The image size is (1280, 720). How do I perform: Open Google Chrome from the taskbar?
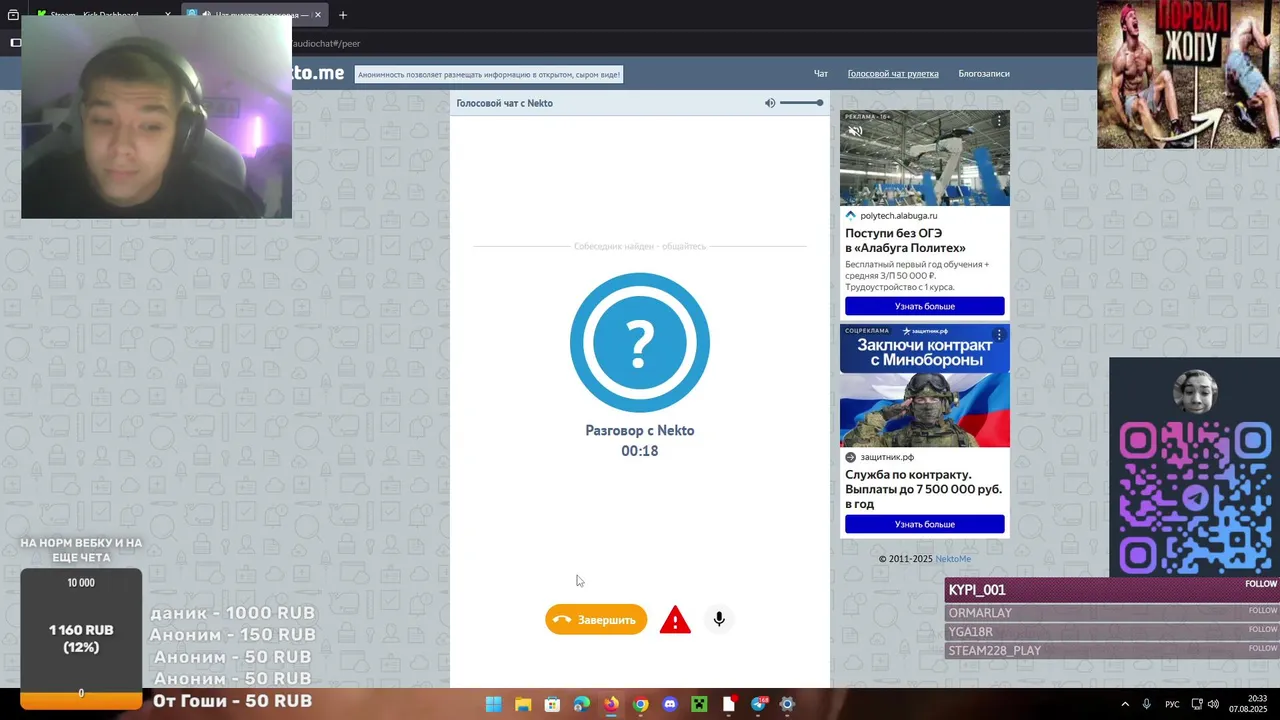pyautogui.click(x=641, y=704)
